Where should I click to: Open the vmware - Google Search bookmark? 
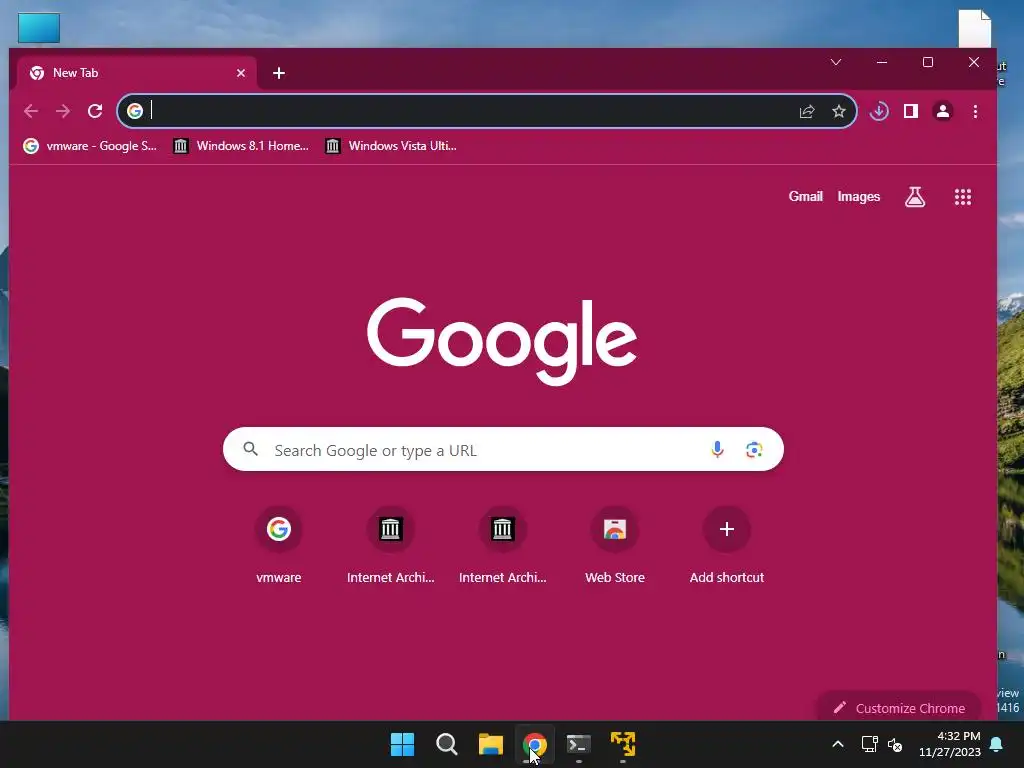click(x=90, y=146)
